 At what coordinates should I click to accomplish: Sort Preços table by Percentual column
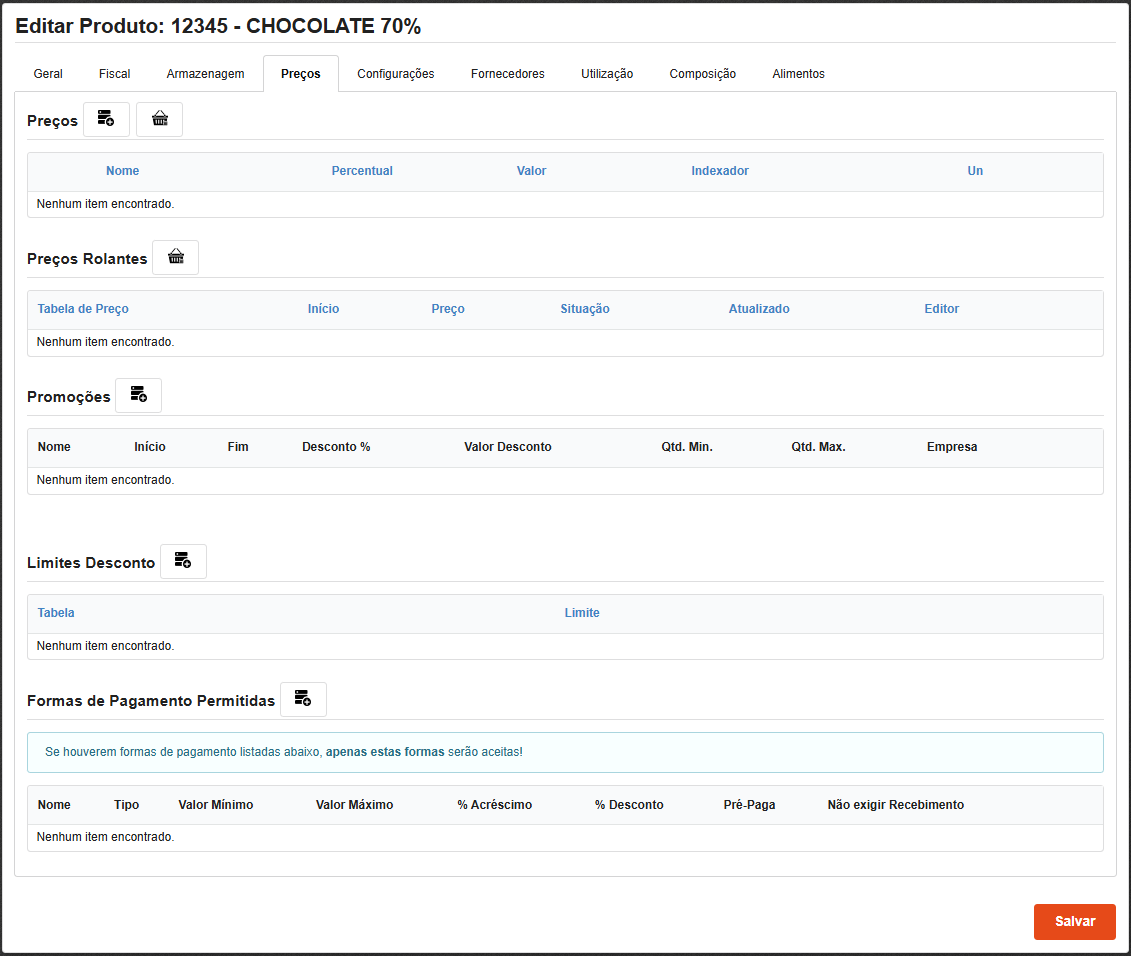pyautogui.click(x=362, y=171)
